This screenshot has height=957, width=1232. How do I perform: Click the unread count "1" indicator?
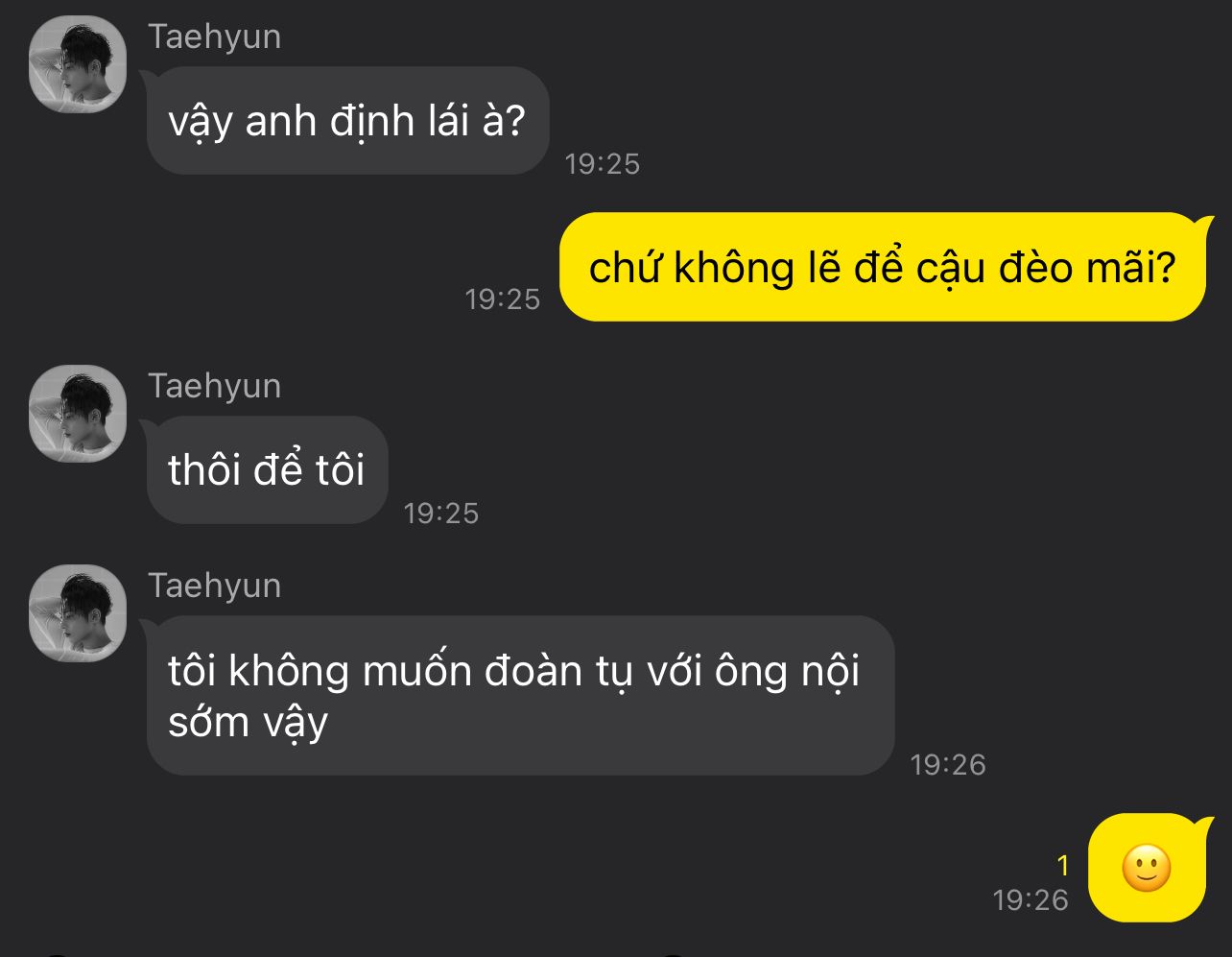[x=1062, y=866]
